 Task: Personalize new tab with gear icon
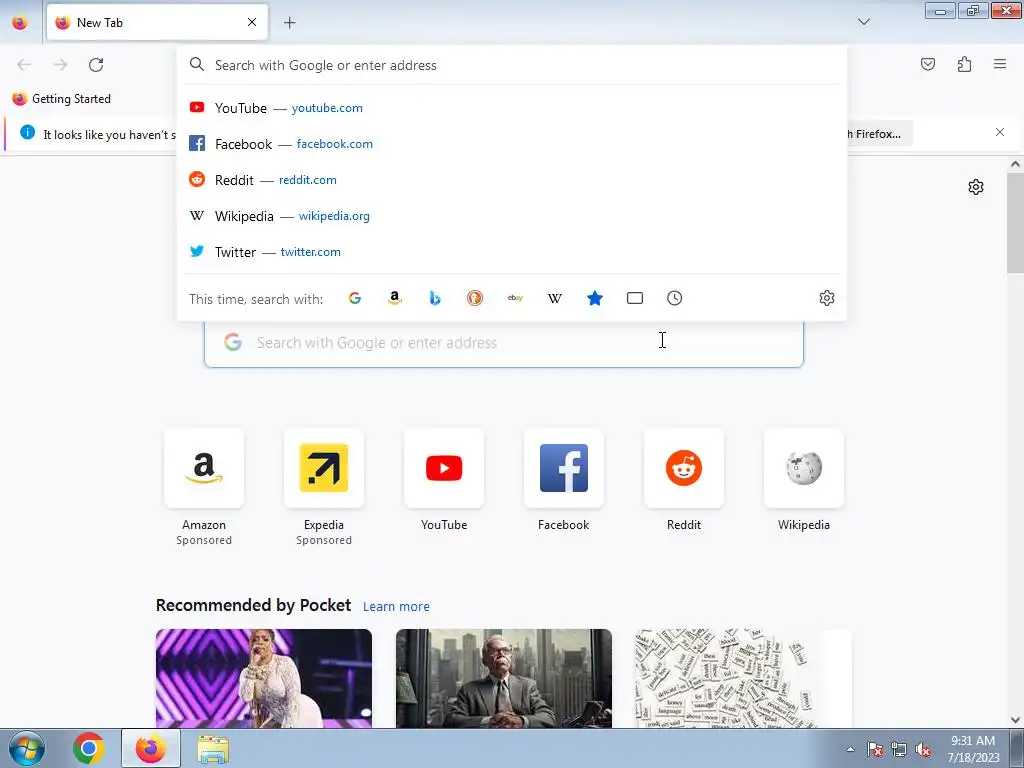(976, 187)
